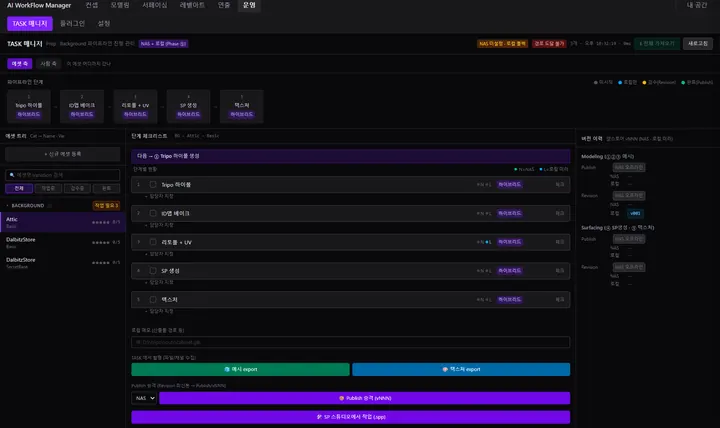Open the 운영 top navigation tab
The image size is (720, 428).
click(249, 5)
